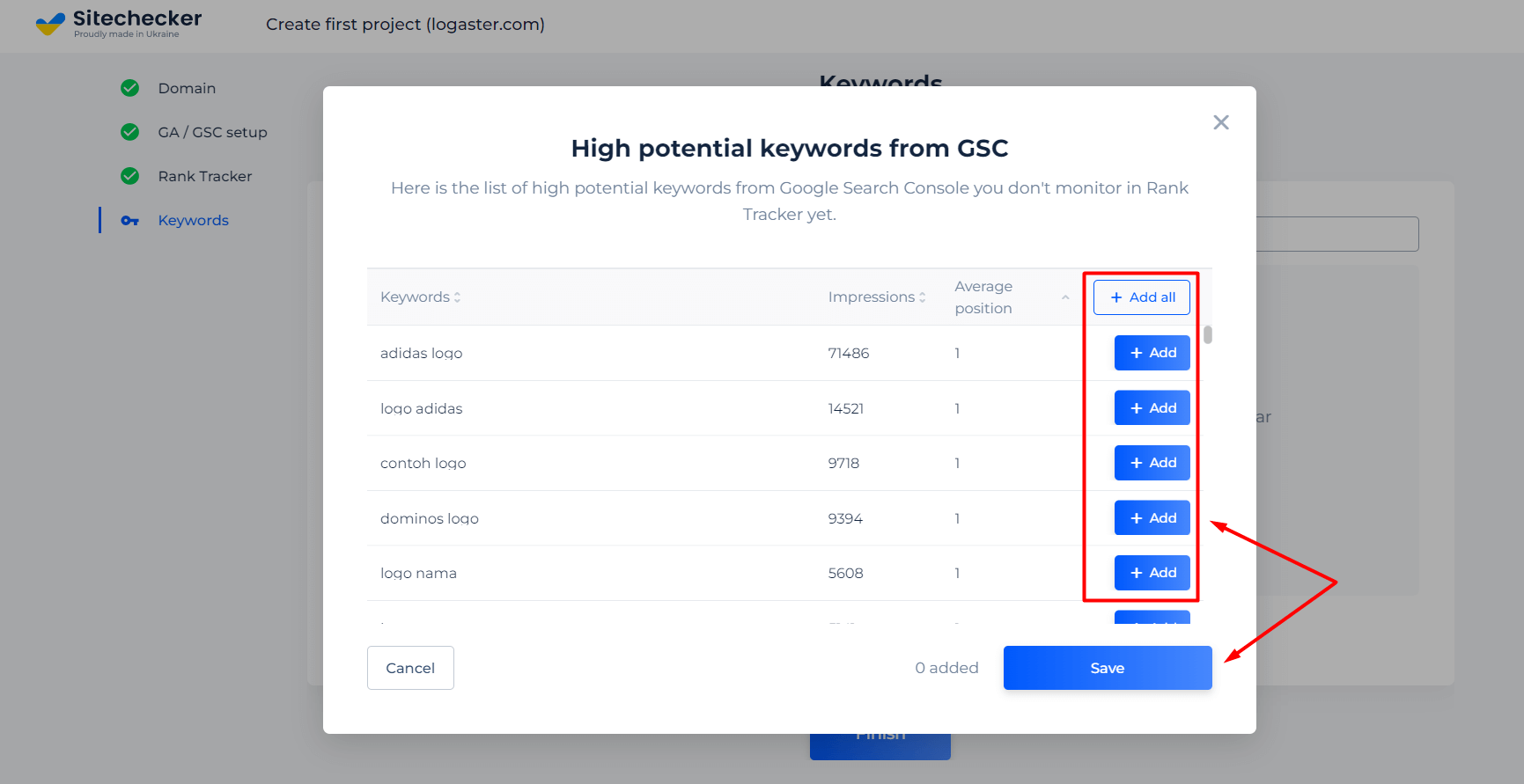Click the Domain step checkmark icon
The height and width of the screenshot is (784, 1524).
point(129,88)
